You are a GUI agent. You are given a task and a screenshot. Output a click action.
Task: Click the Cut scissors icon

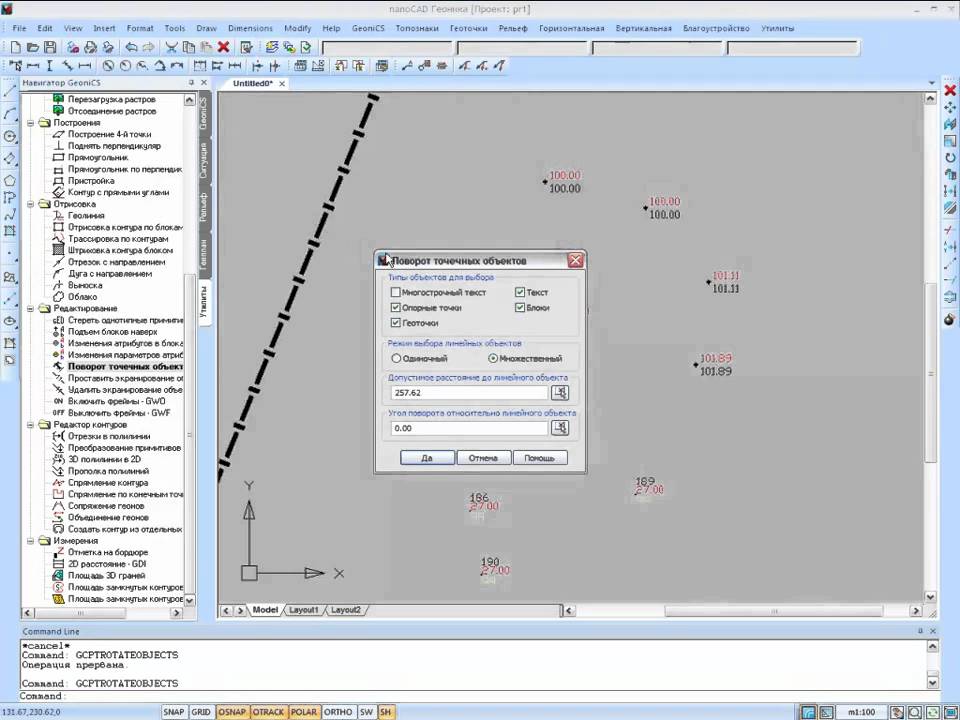pos(172,47)
